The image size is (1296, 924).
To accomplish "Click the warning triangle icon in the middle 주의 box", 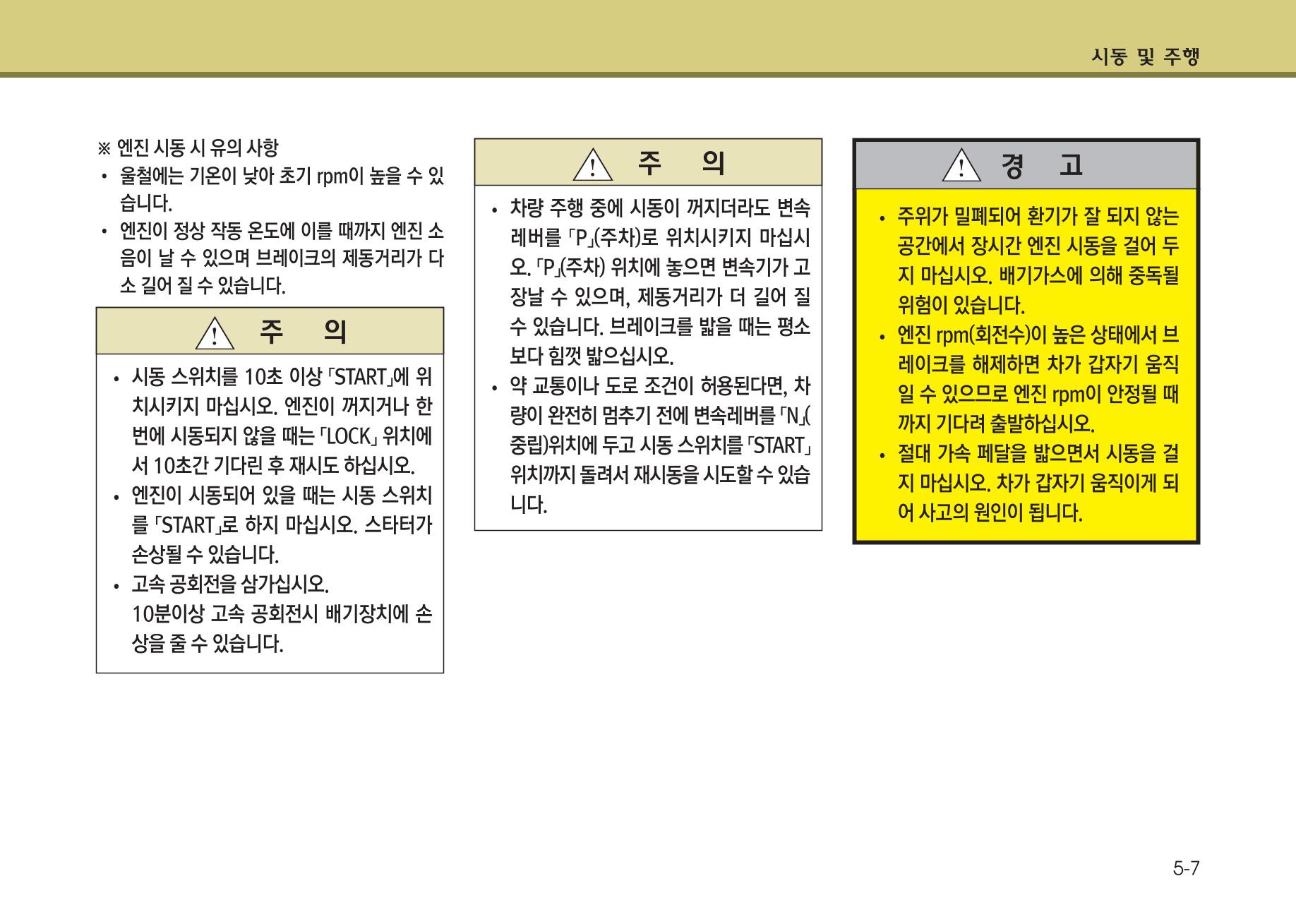I will (592, 164).
